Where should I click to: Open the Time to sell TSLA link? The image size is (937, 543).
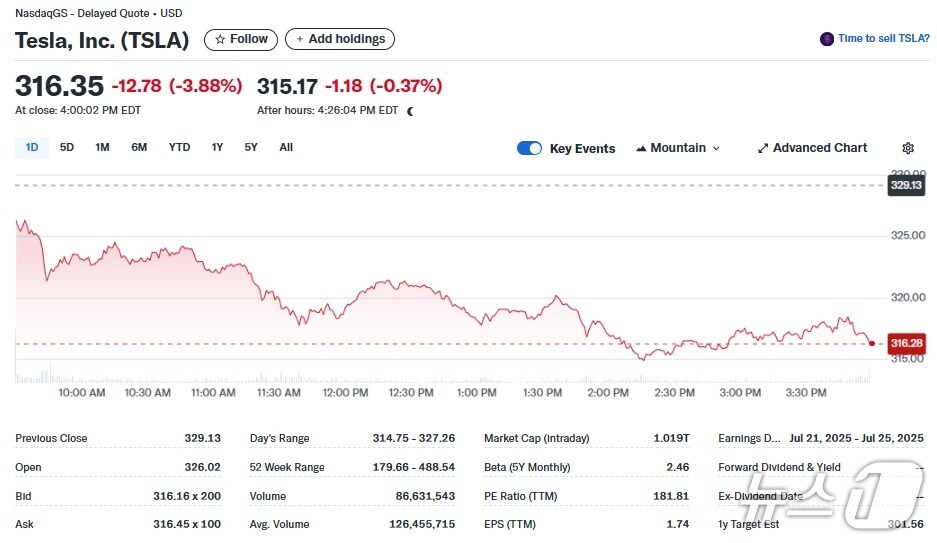883,39
